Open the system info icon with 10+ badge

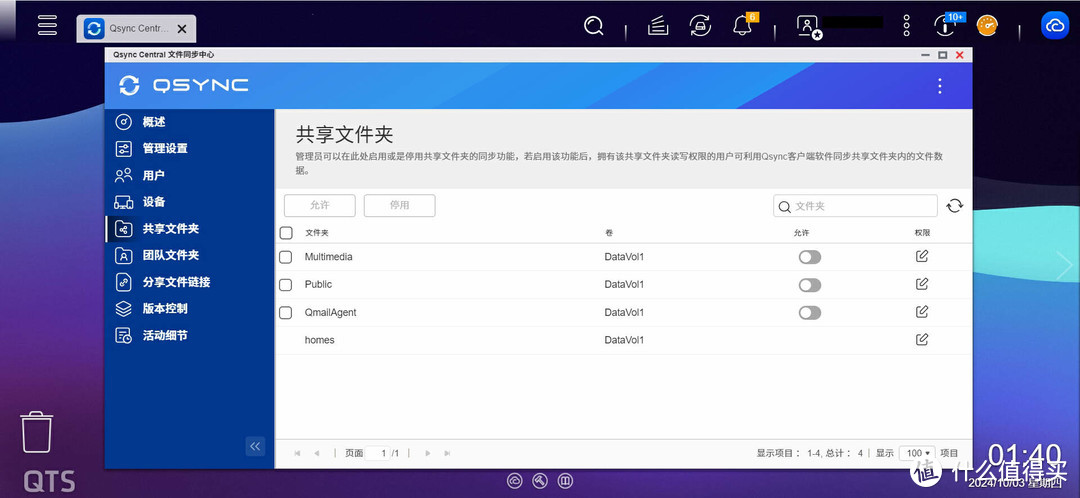[x=945, y=25]
